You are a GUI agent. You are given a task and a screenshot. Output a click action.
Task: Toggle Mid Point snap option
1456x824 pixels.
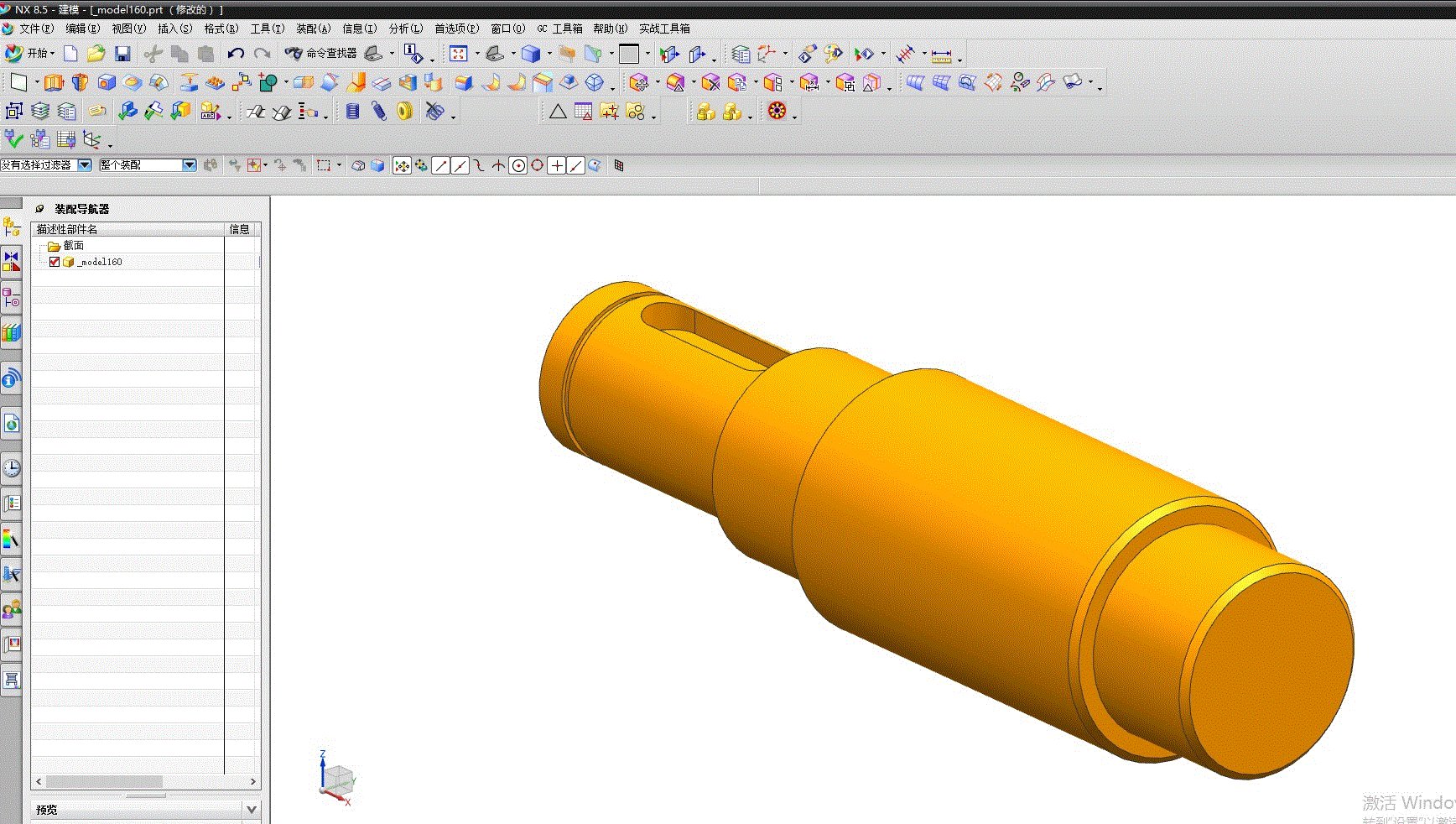point(460,166)
